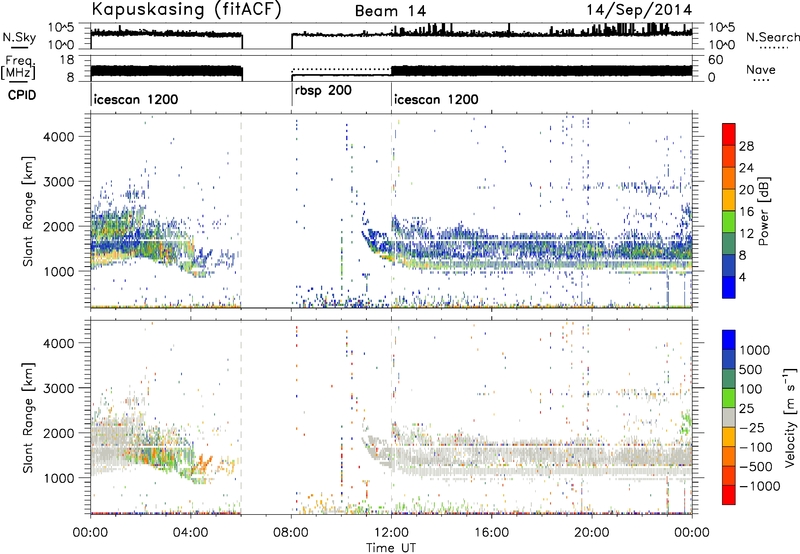
Task: Click the "-1000" label on the velocity colorbar
Action: coord(759,486)
